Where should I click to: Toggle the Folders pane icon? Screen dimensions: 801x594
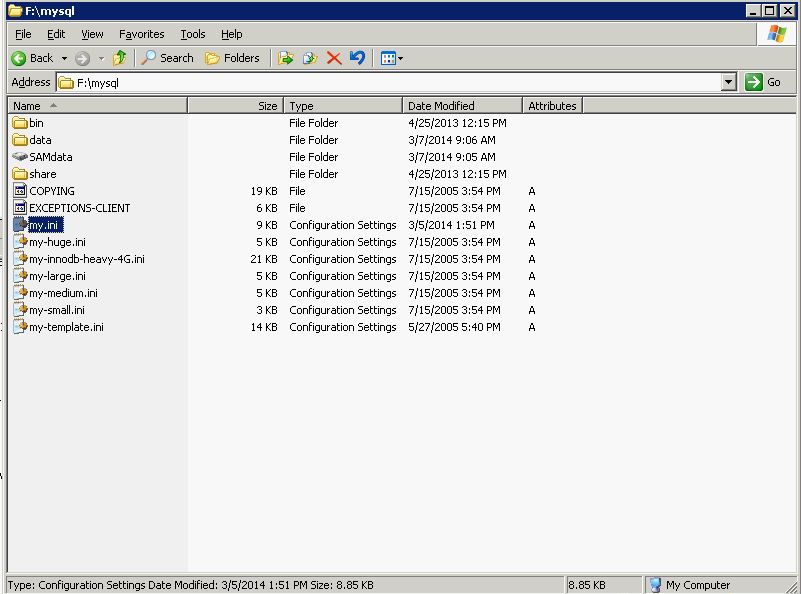[212, 58]
